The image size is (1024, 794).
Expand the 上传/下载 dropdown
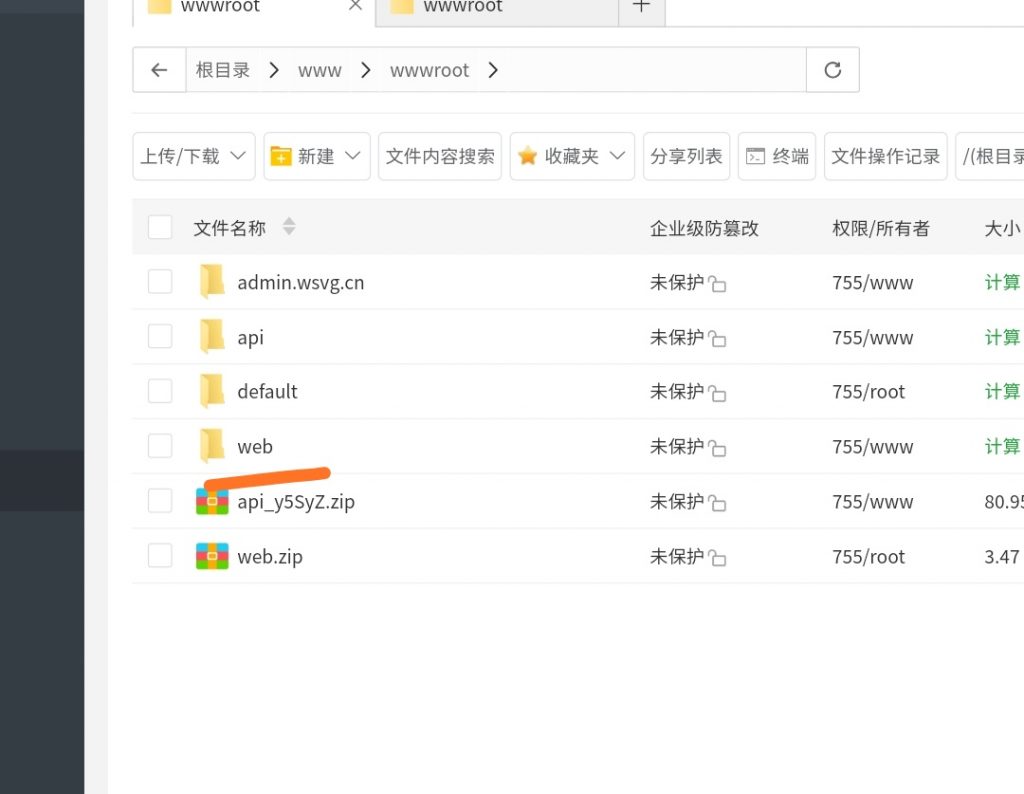193,156
